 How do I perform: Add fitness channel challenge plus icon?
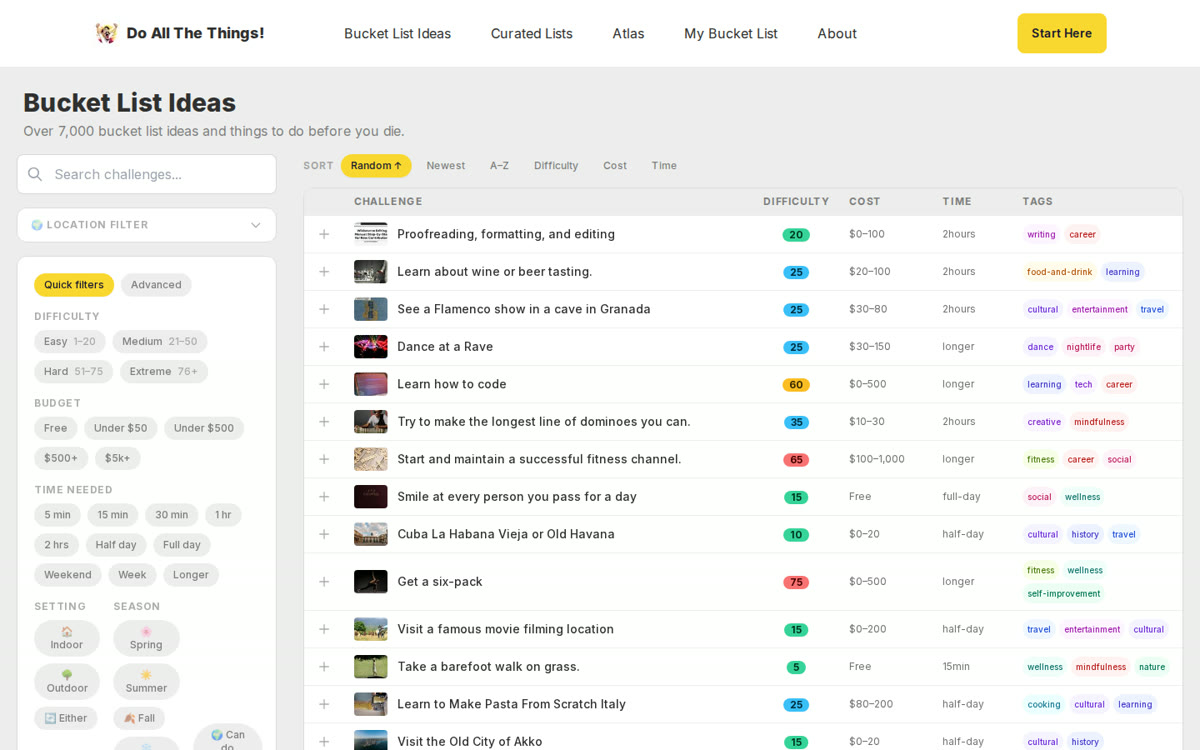[x=324, y=459]
